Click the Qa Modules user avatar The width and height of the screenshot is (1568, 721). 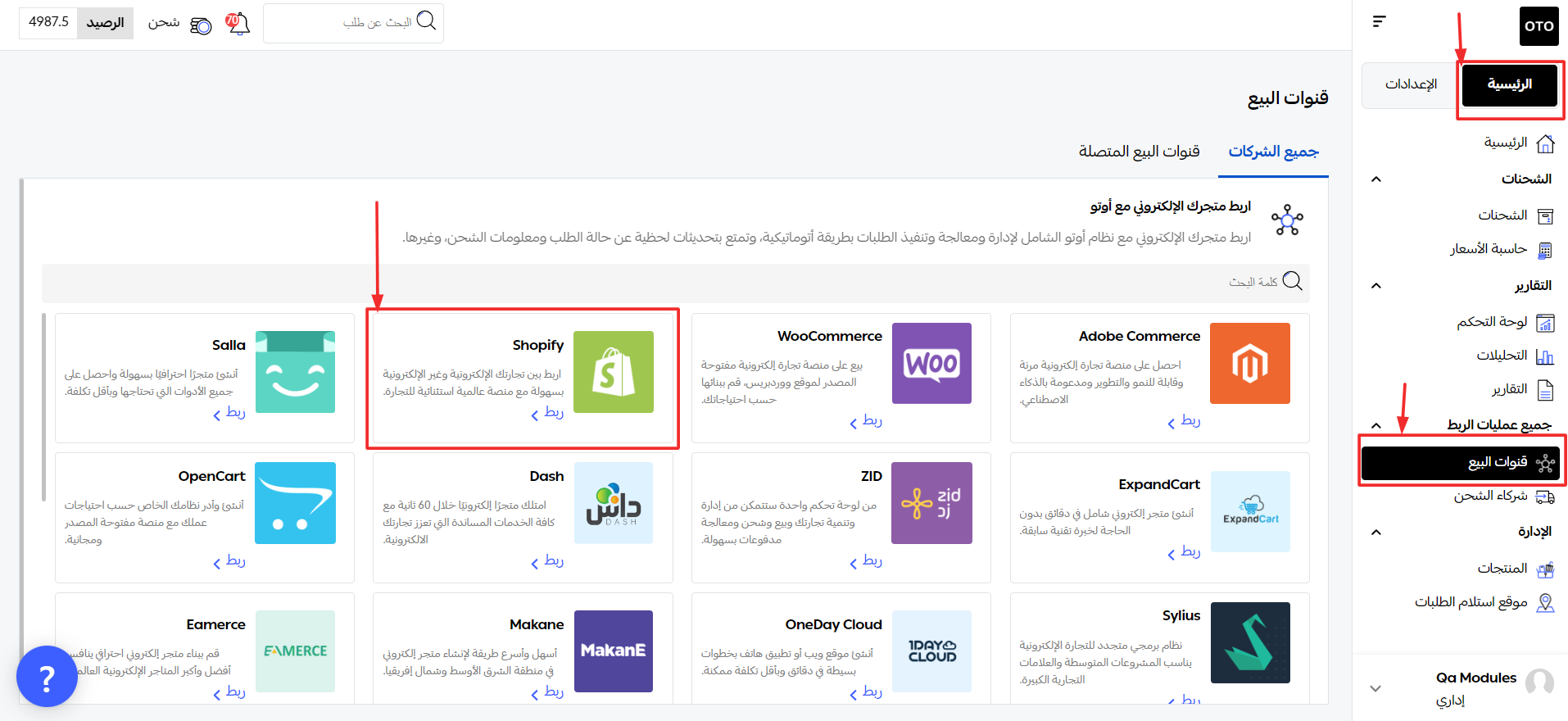tap(1539, 682)
